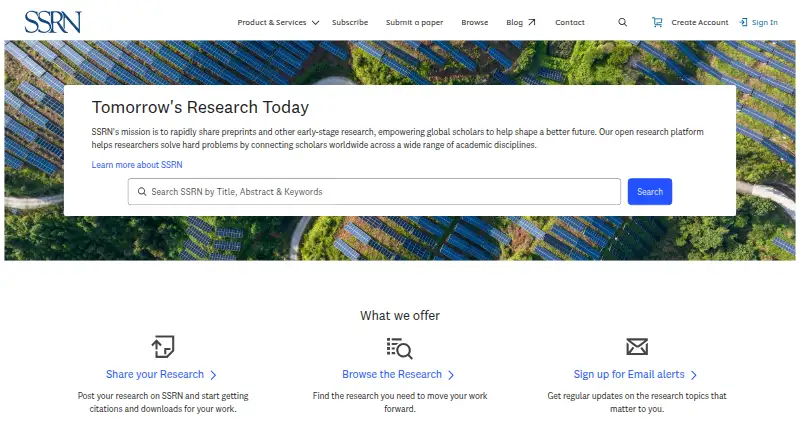Follow the Learn more about SSRN link
800x440 pixels.
point(137,165)
